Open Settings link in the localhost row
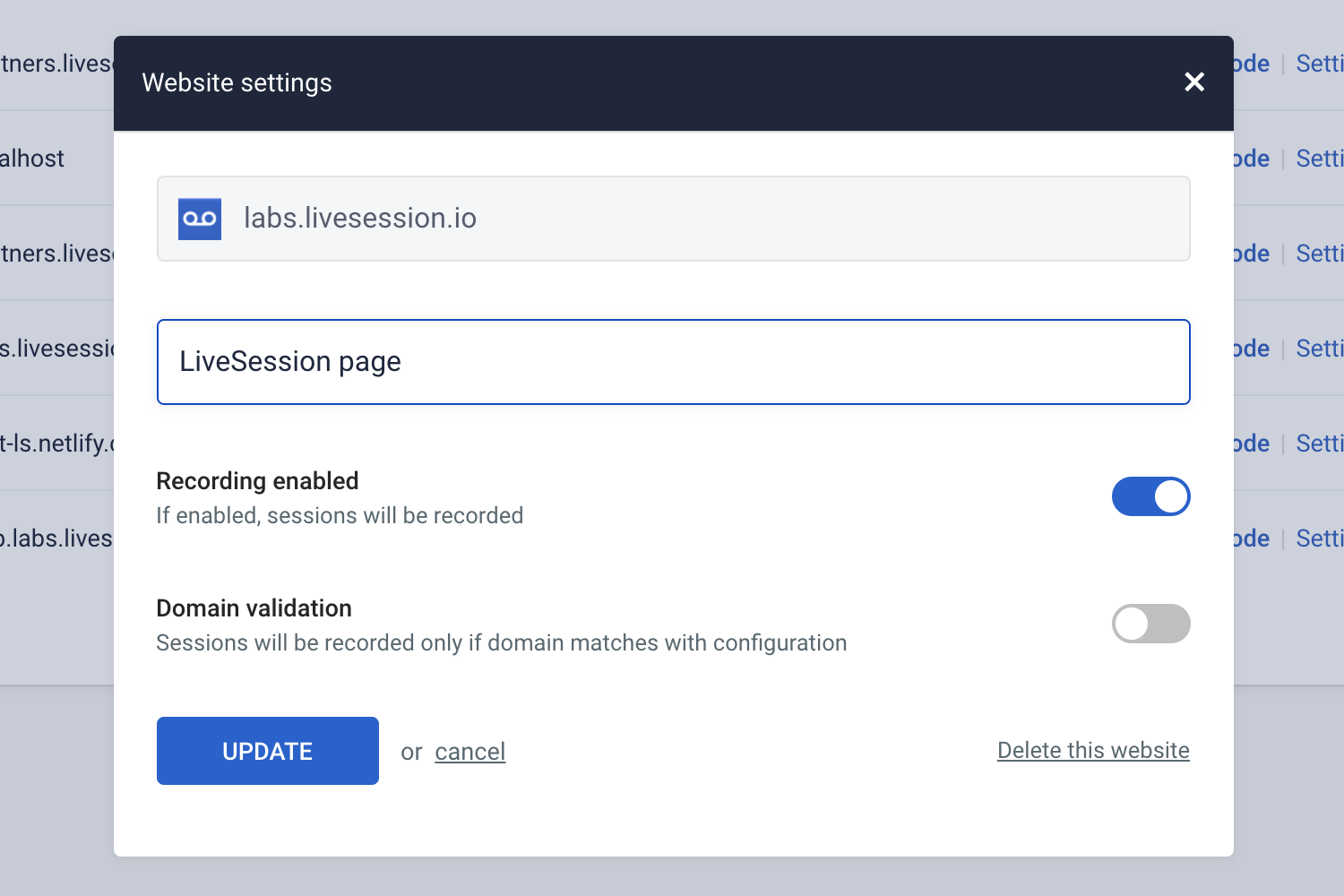1344x896 pixels. (1320, 159)
